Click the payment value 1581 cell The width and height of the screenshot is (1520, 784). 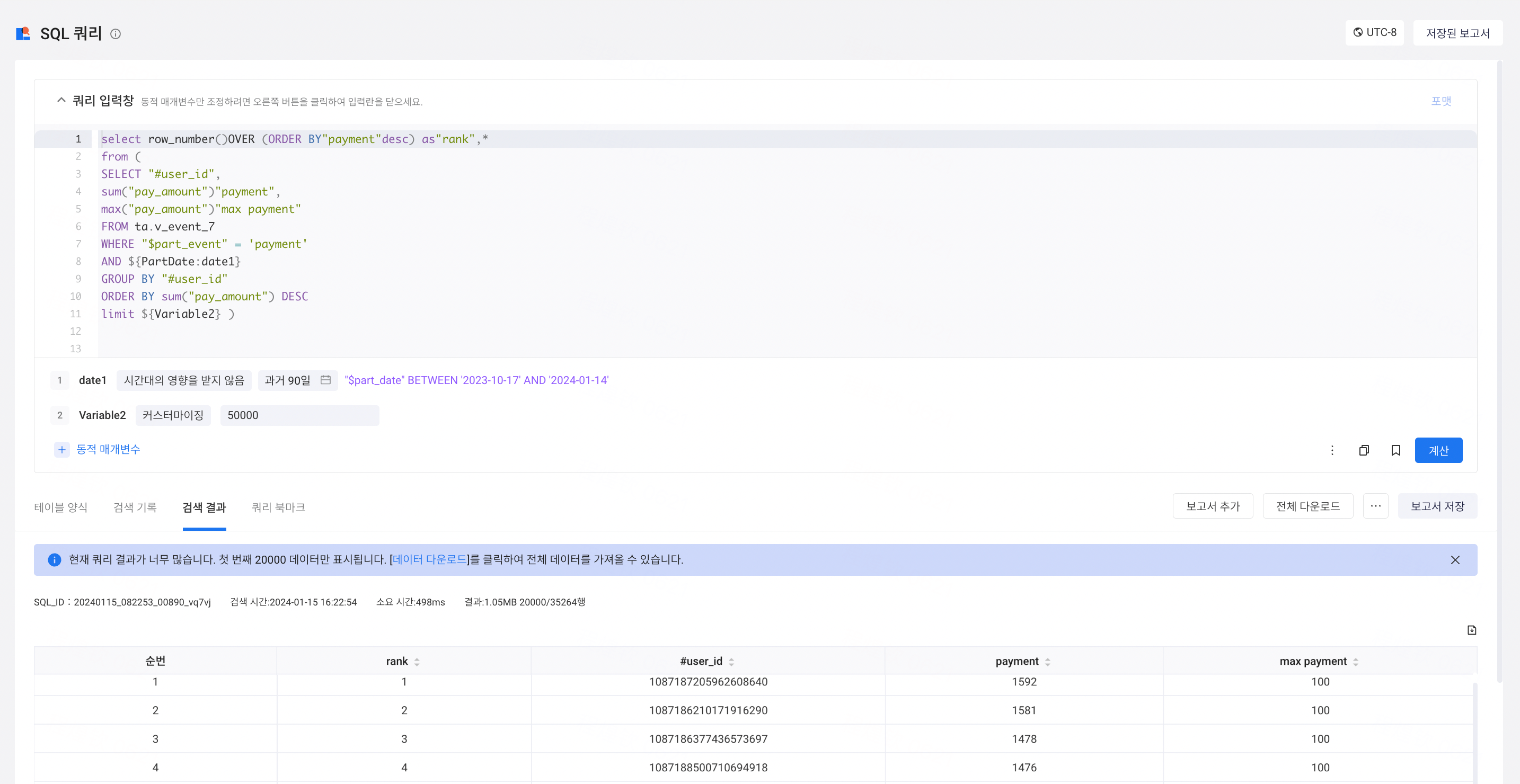click(1024, 710)
